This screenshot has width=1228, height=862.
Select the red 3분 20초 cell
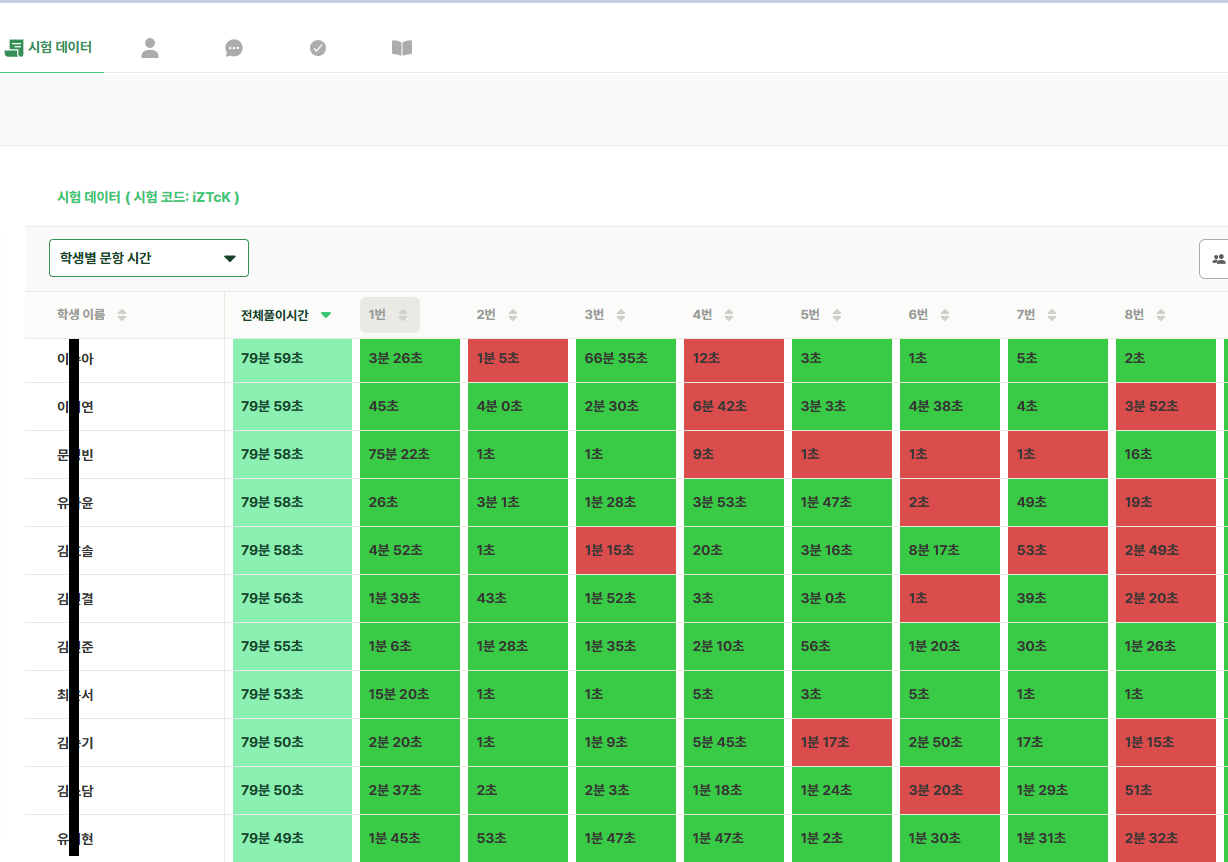950,790
